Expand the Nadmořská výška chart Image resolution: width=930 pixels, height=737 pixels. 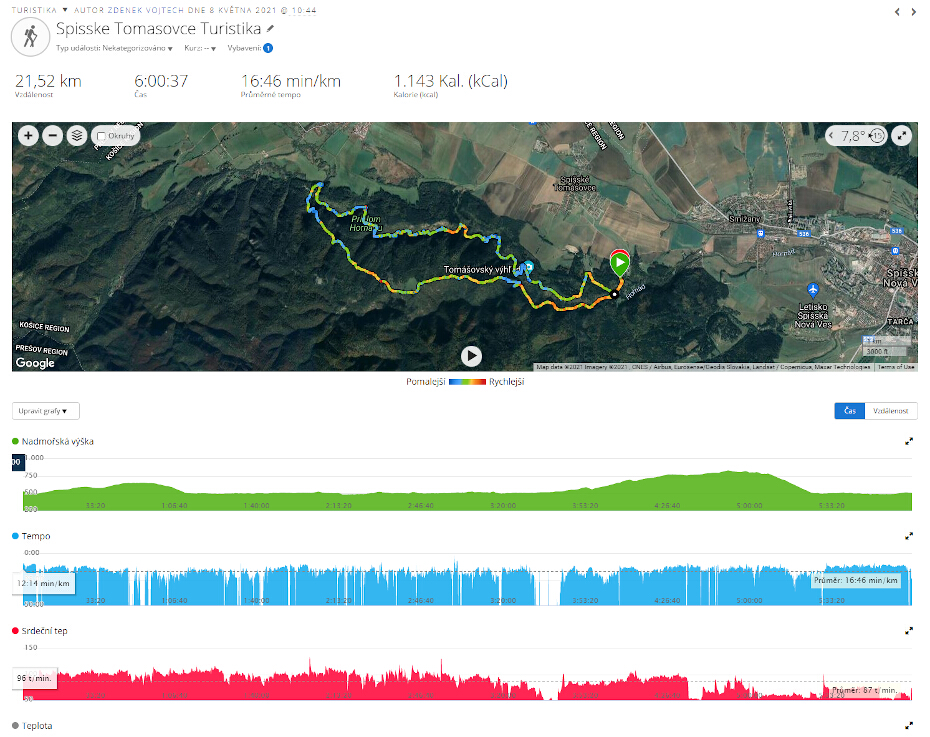tap(909, 441)
